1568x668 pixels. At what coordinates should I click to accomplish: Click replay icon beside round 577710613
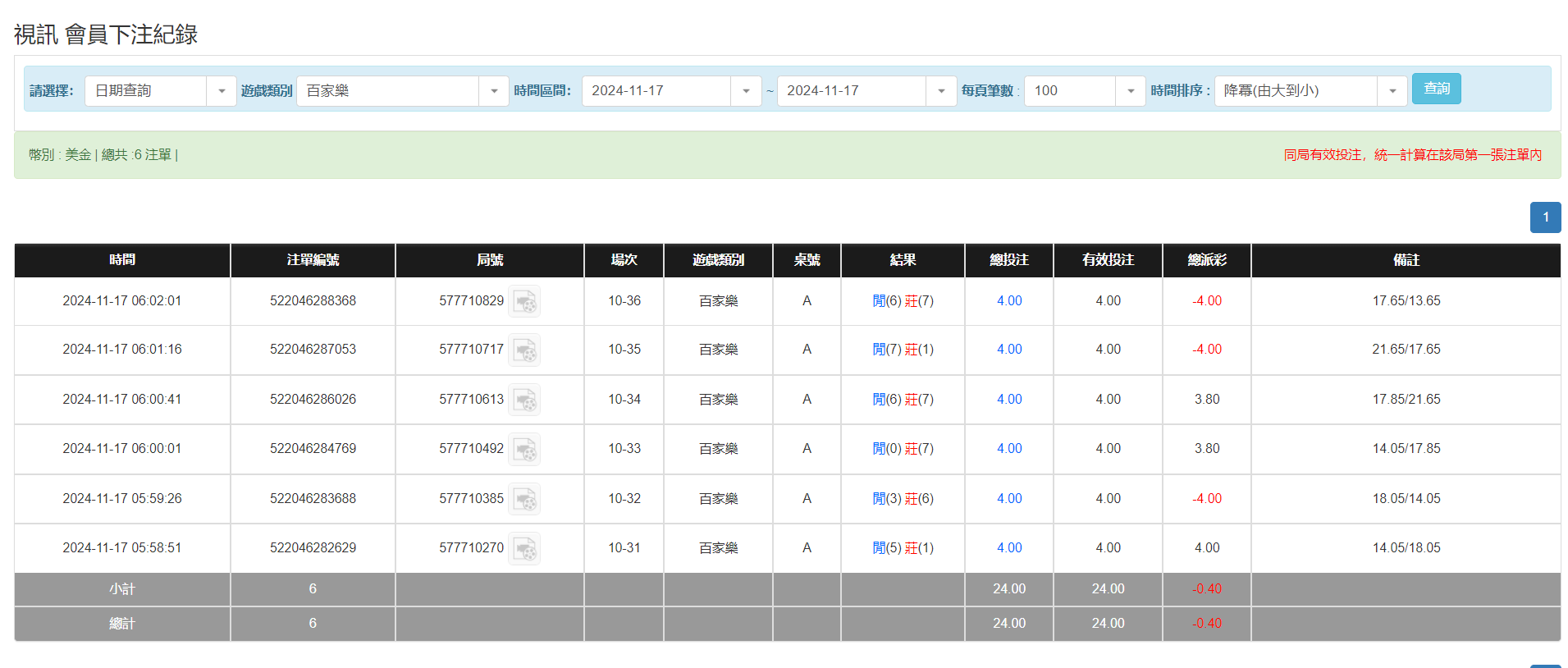click(x=524, y=400)
